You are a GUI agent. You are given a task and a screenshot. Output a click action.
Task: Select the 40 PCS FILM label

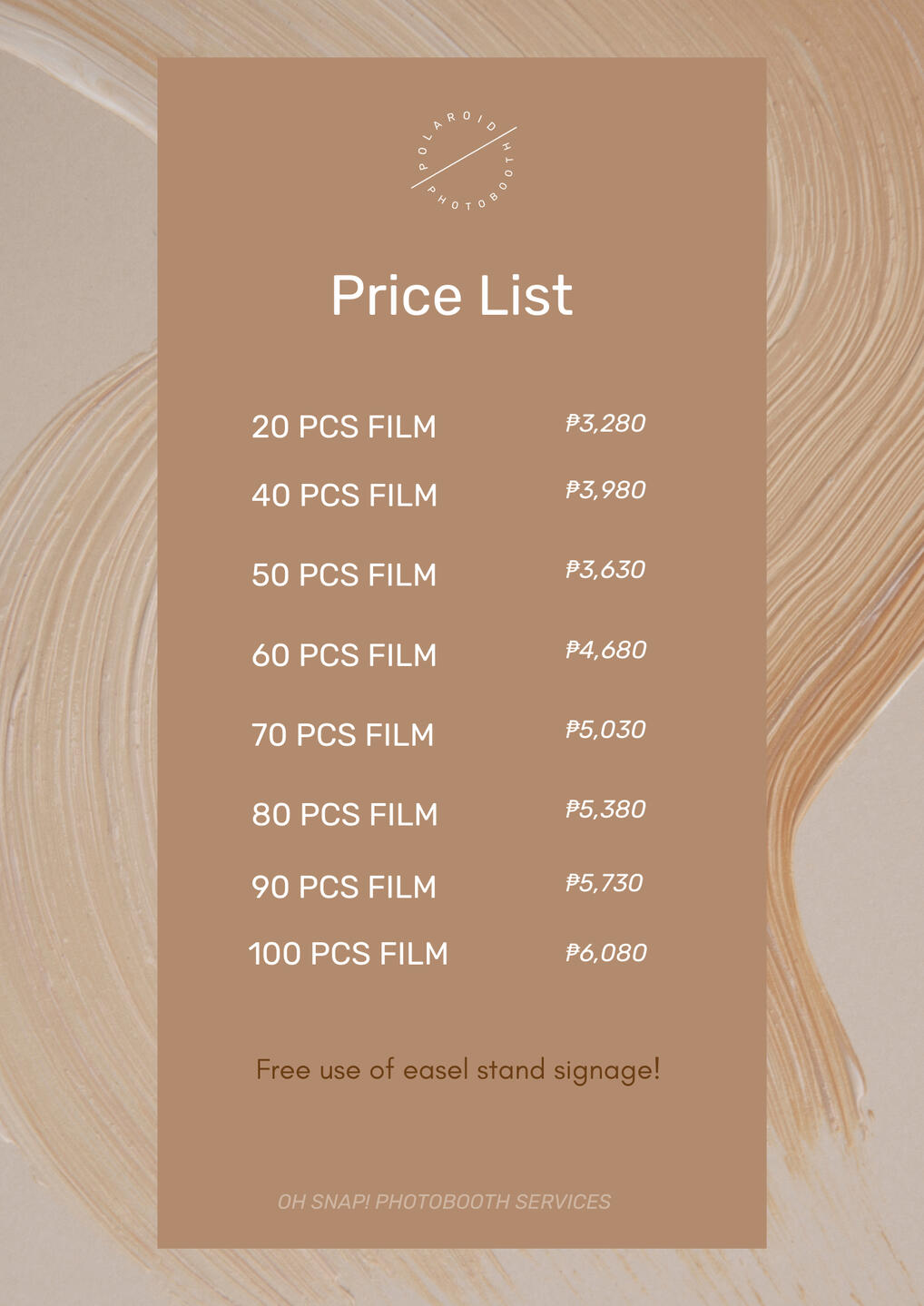click(345, 495)
